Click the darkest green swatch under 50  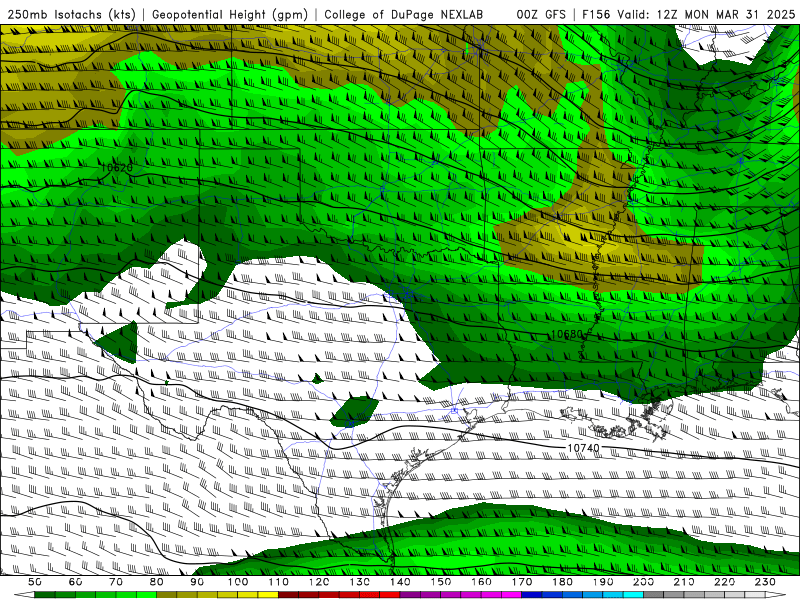tap(45, 595)
